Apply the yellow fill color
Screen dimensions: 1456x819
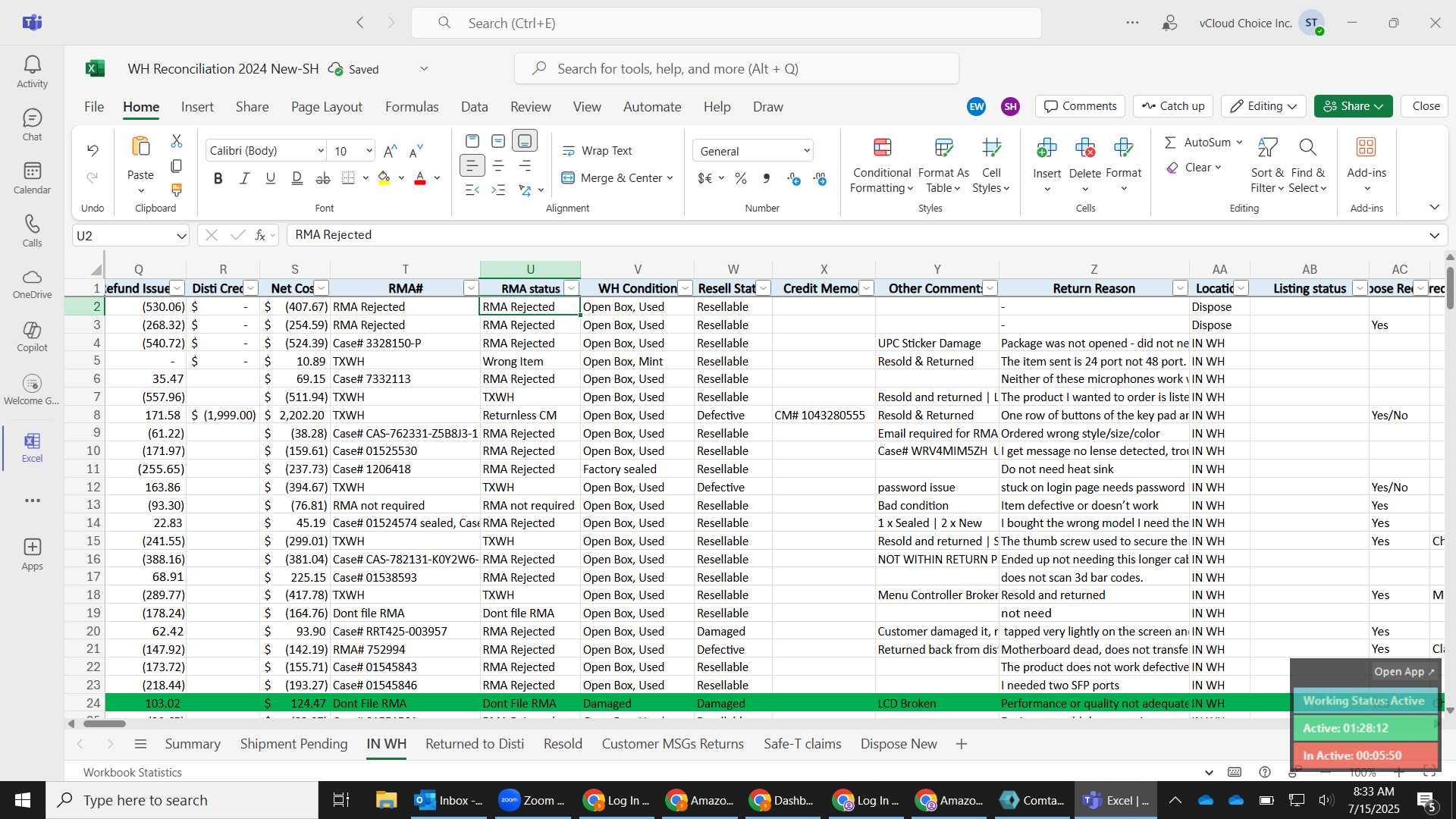[x=384, y=178]
